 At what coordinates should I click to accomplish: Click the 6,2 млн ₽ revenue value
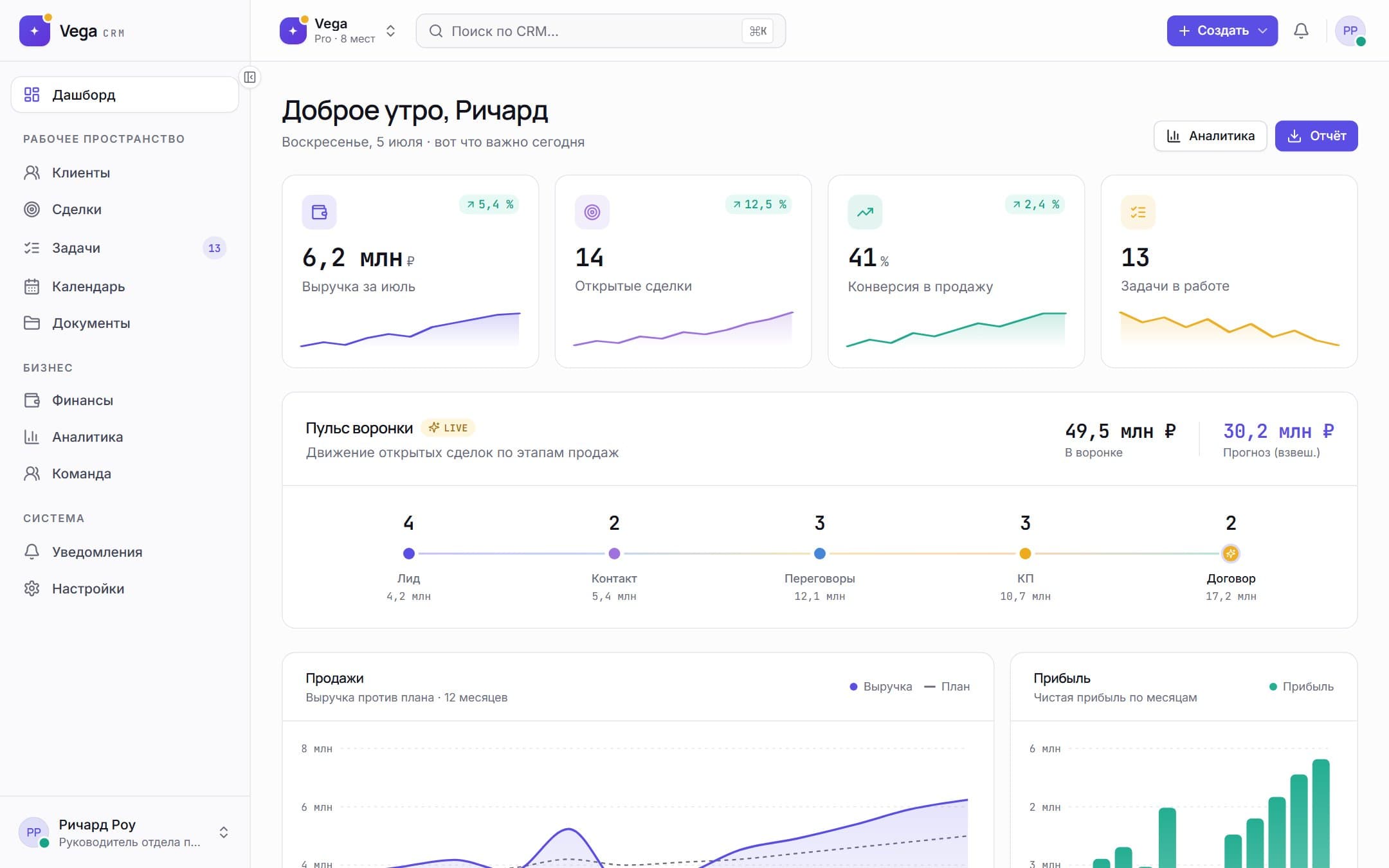[358, 258]
